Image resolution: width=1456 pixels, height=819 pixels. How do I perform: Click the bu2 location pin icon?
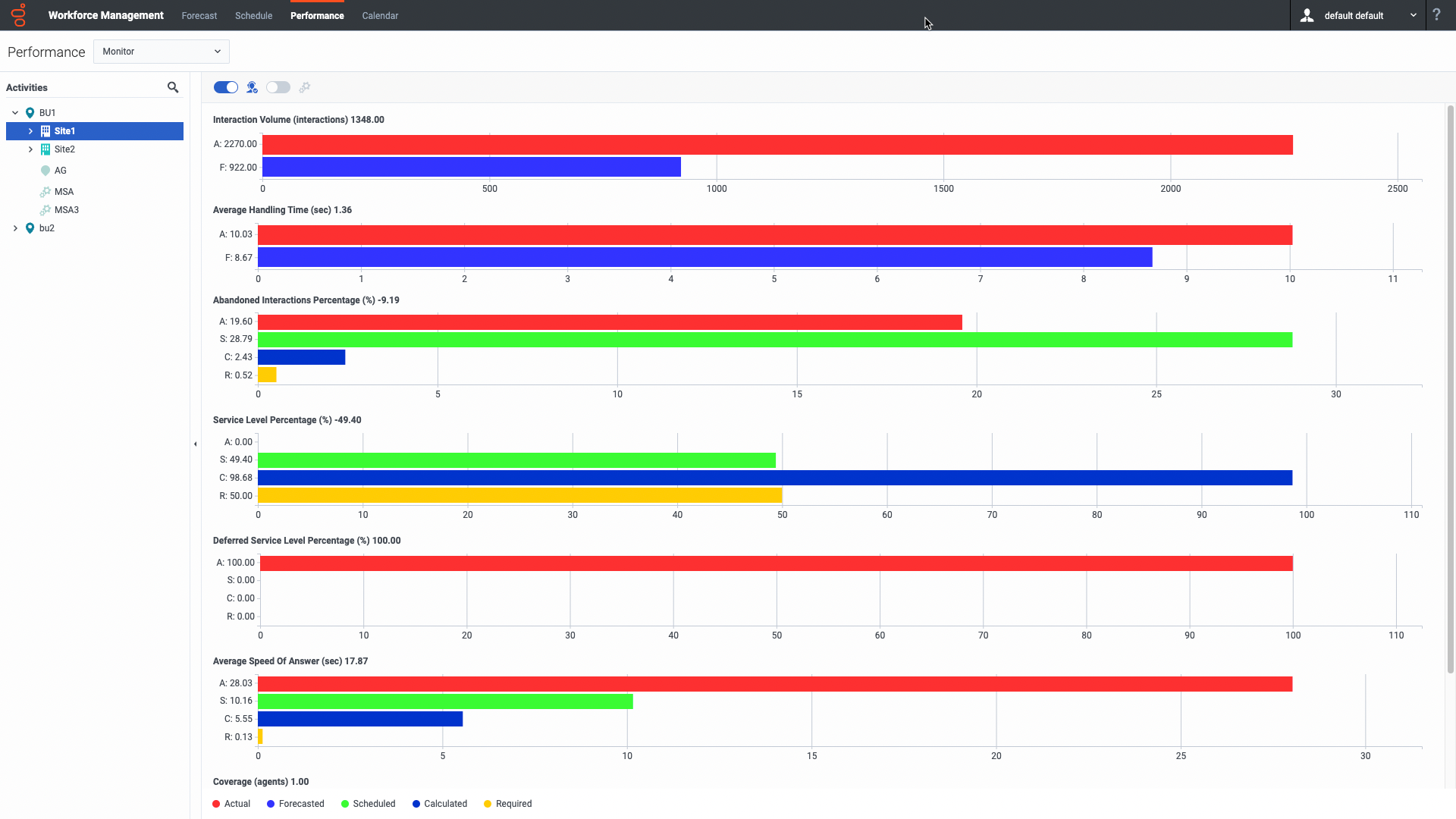click(30, 227)
